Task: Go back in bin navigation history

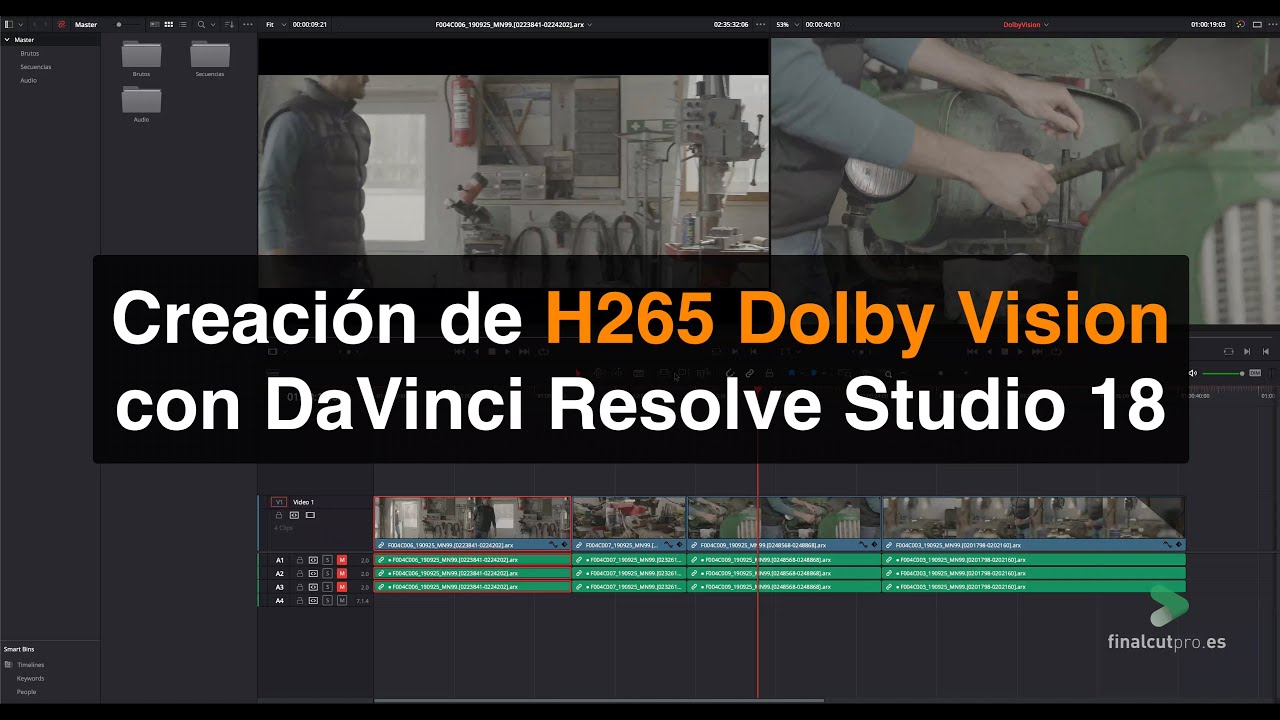Action: [x=34, y=24]
